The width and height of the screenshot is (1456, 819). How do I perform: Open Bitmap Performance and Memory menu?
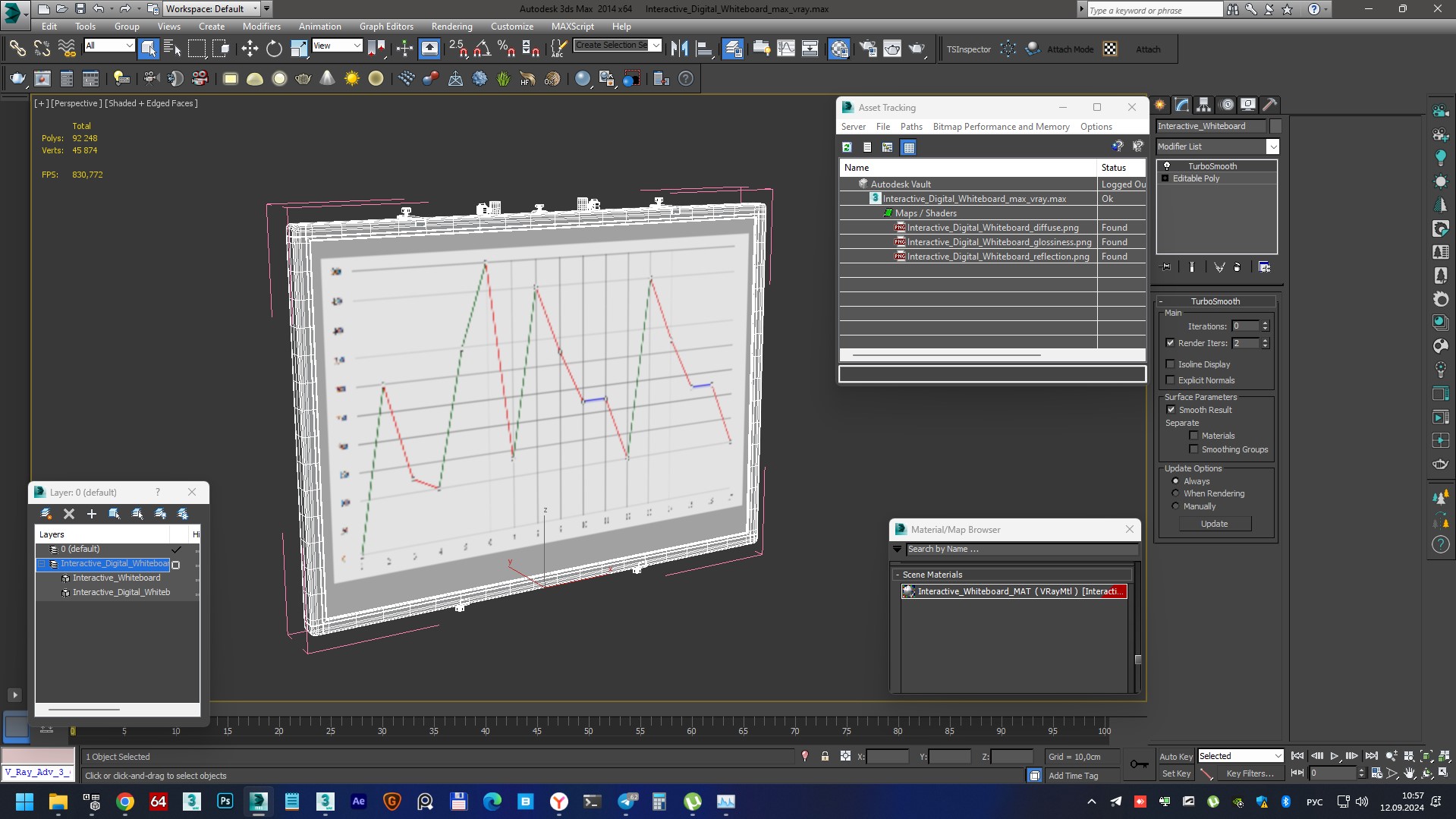click(x=1002, y=127)
